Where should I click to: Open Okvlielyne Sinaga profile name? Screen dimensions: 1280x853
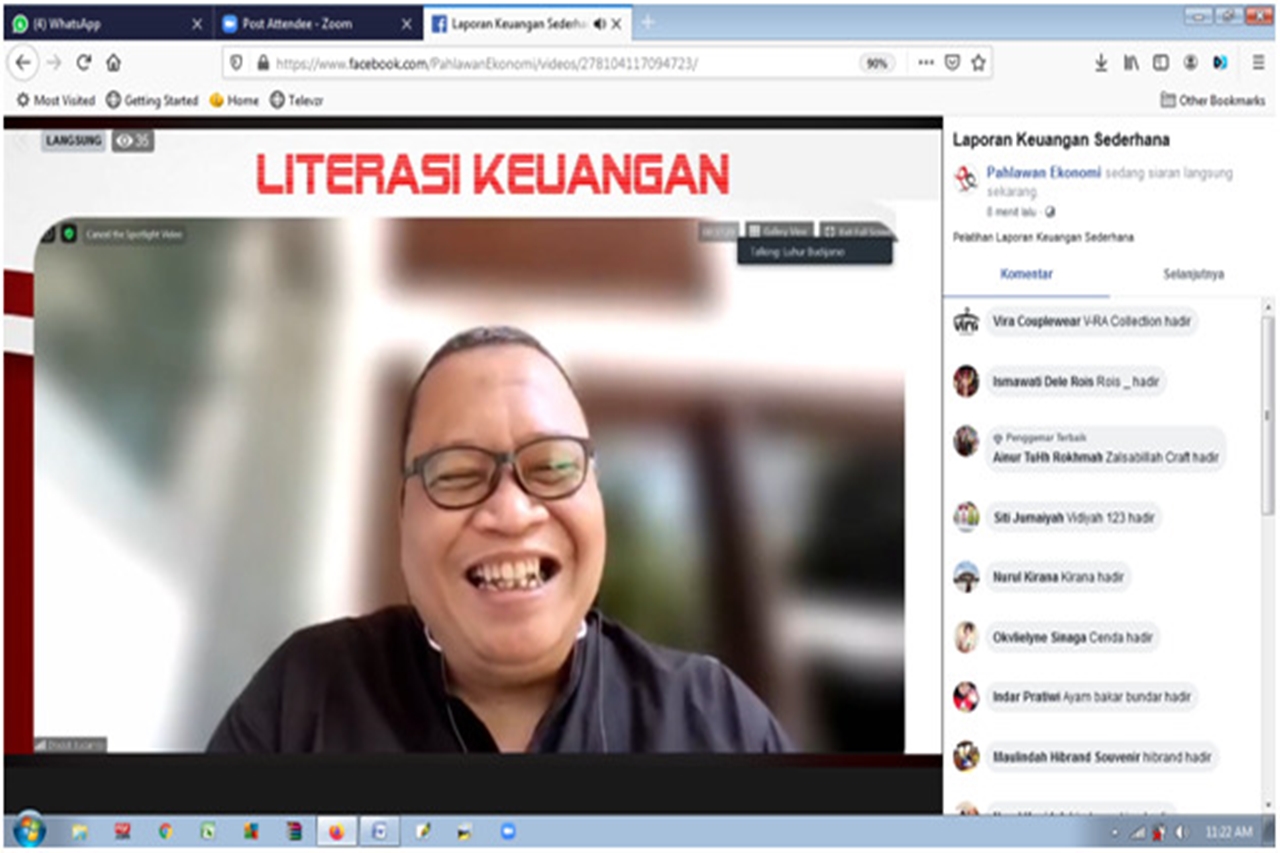[1040, 637]
